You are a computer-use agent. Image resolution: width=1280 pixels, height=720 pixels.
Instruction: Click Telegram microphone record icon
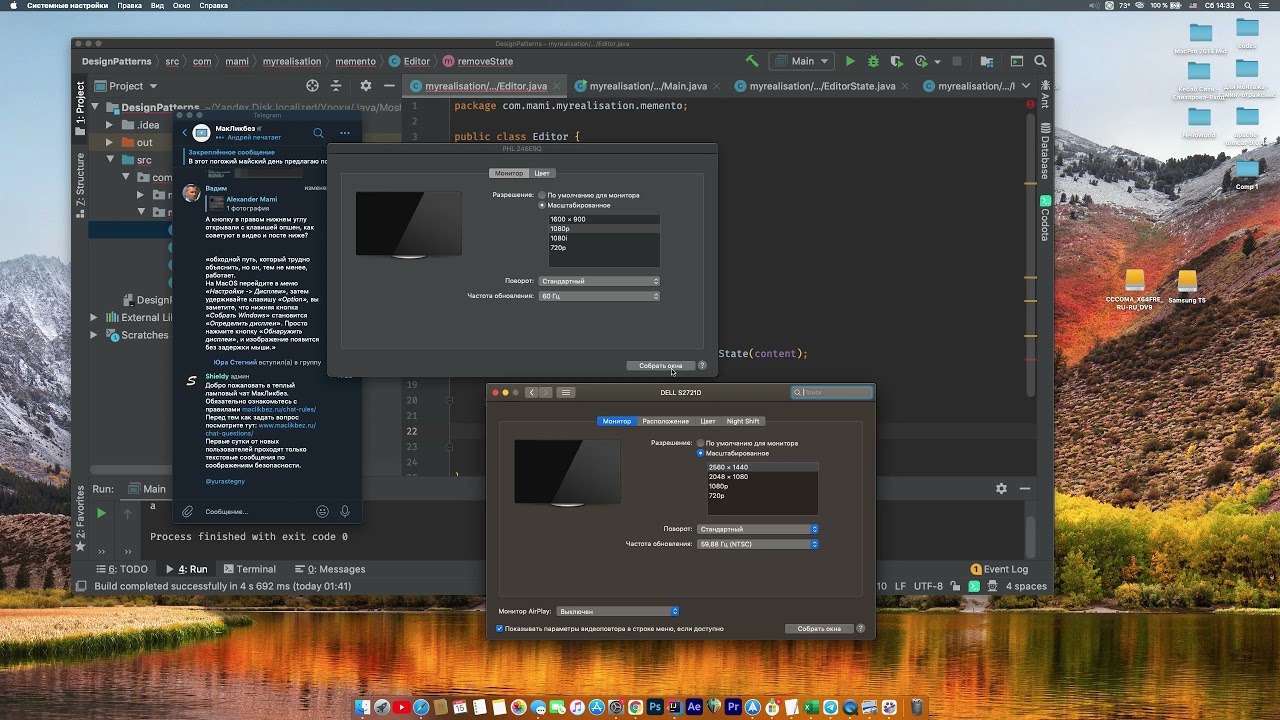tap(345, 511)
